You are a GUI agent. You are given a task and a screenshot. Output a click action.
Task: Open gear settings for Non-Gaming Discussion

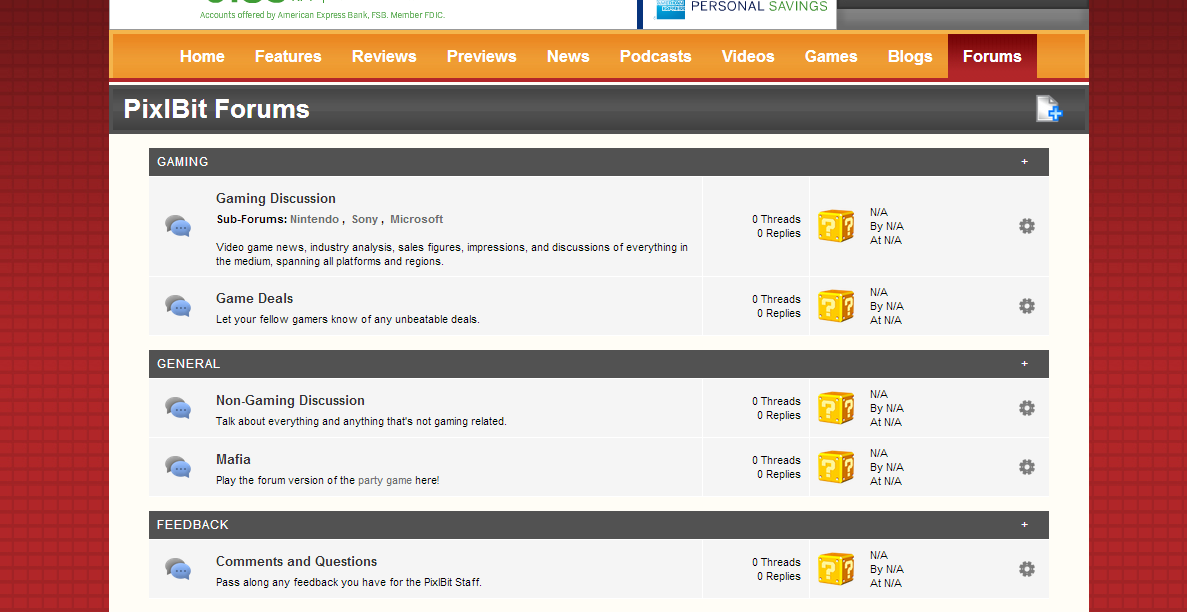point(1027,407)
